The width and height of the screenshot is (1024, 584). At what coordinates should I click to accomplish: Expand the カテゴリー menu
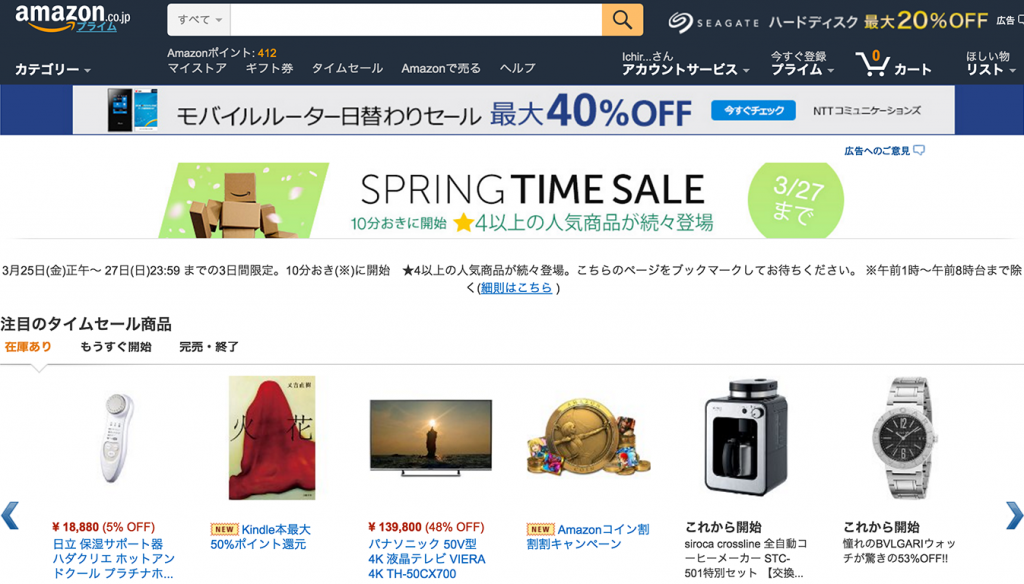[52, 70]
